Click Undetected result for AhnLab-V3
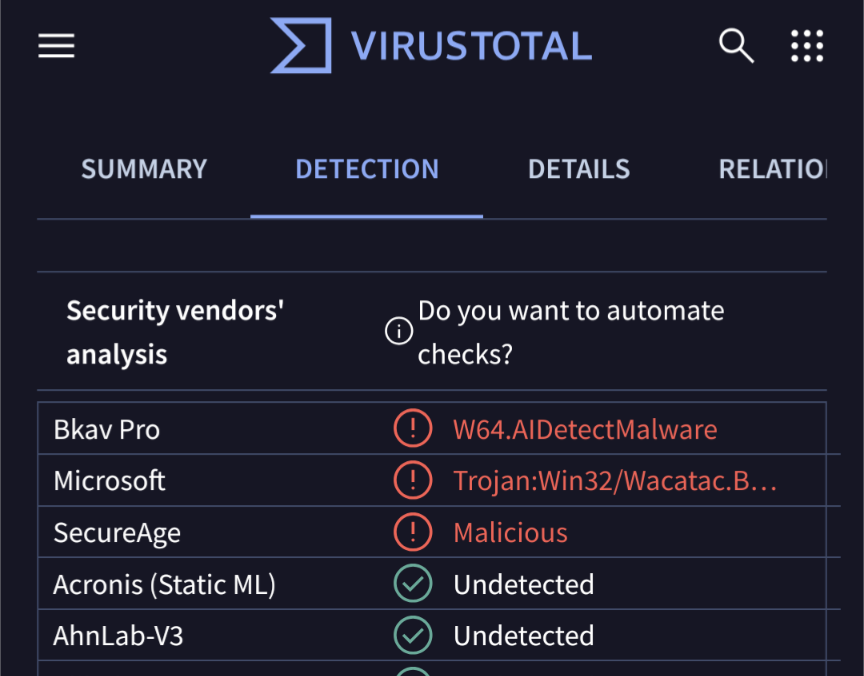This screenshot has height=676, width=864. coord(524,636)
